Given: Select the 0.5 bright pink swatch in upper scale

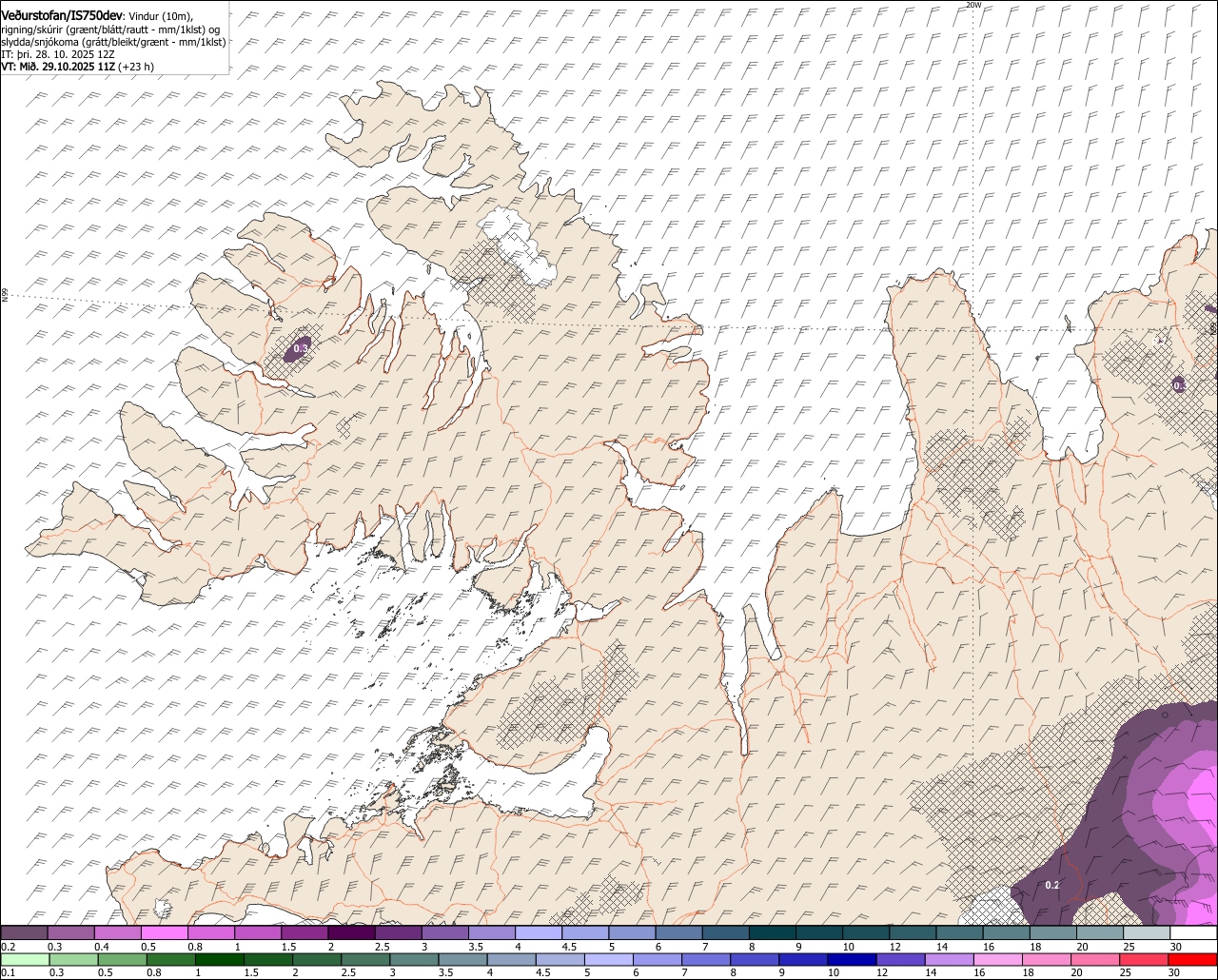Looking at the screenshot, I should pyautogui.click(x=164, y=932).
